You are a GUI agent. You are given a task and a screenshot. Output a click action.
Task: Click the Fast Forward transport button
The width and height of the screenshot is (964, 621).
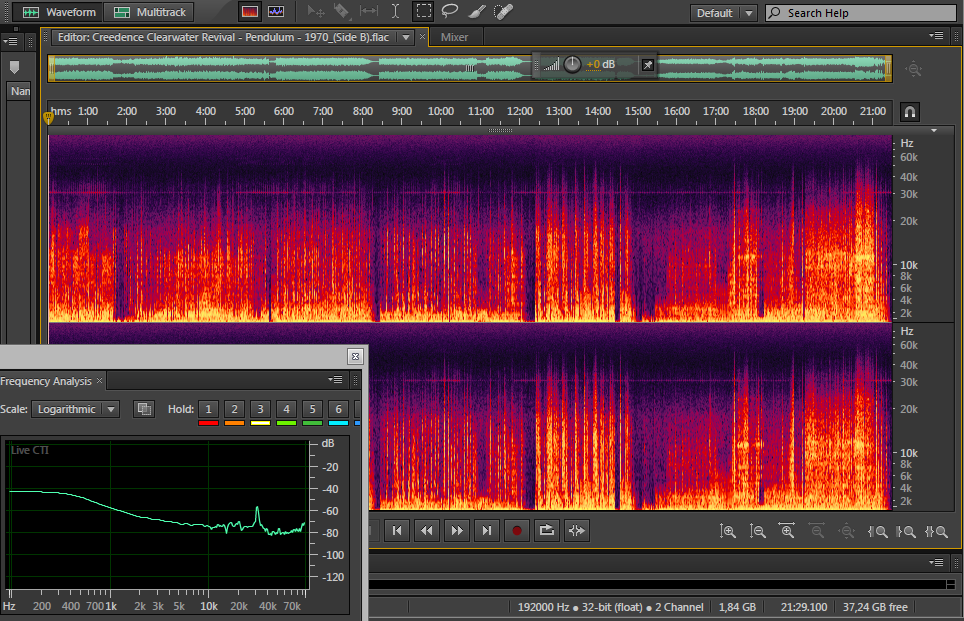click(457, 531)
